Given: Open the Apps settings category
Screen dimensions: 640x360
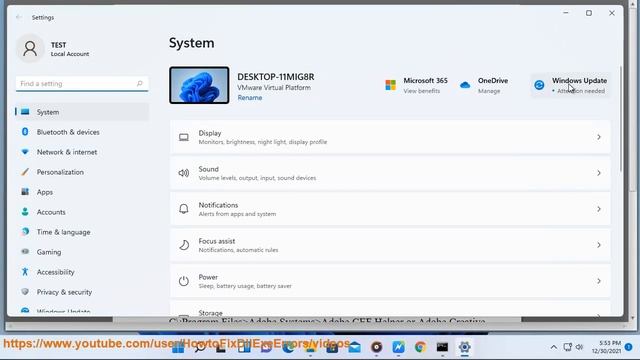Looking at the screenshot, I should coord(82,192).
